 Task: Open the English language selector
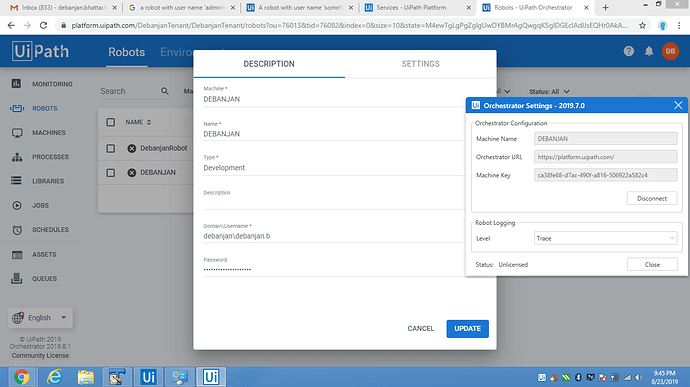[x=40, y=317]
